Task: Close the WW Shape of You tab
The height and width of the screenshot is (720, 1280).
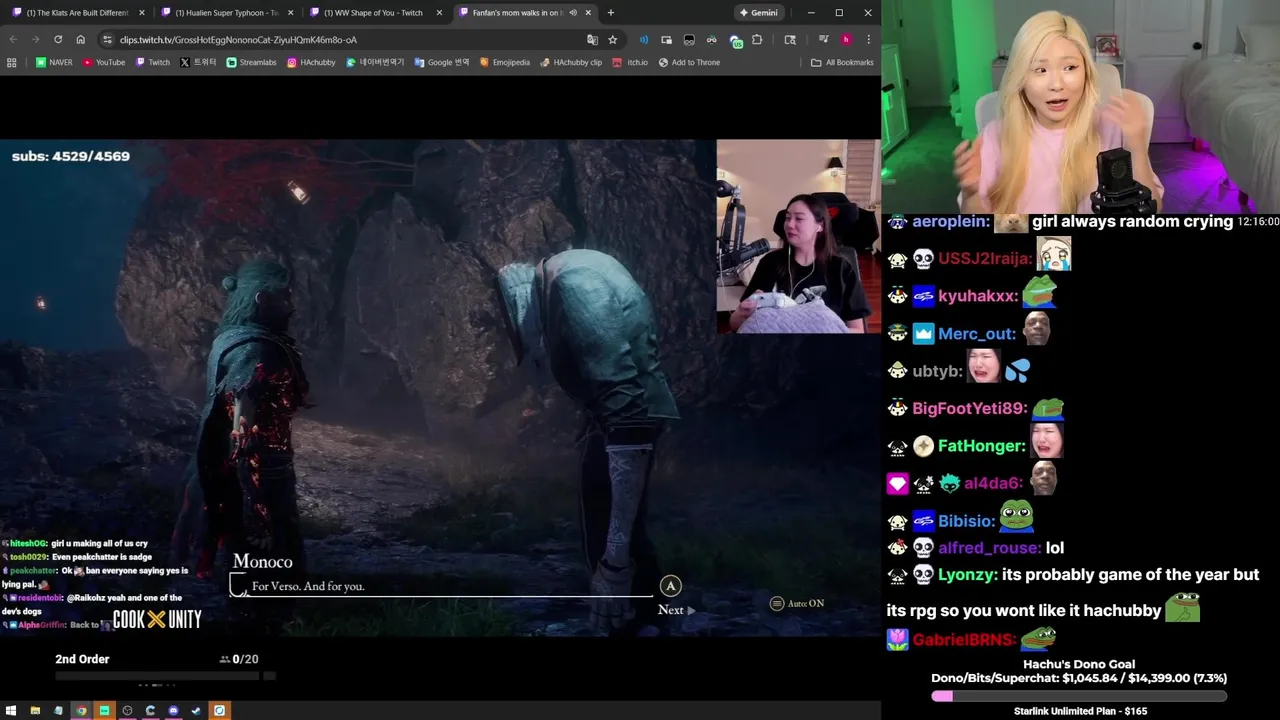Action: click(439, 12)
